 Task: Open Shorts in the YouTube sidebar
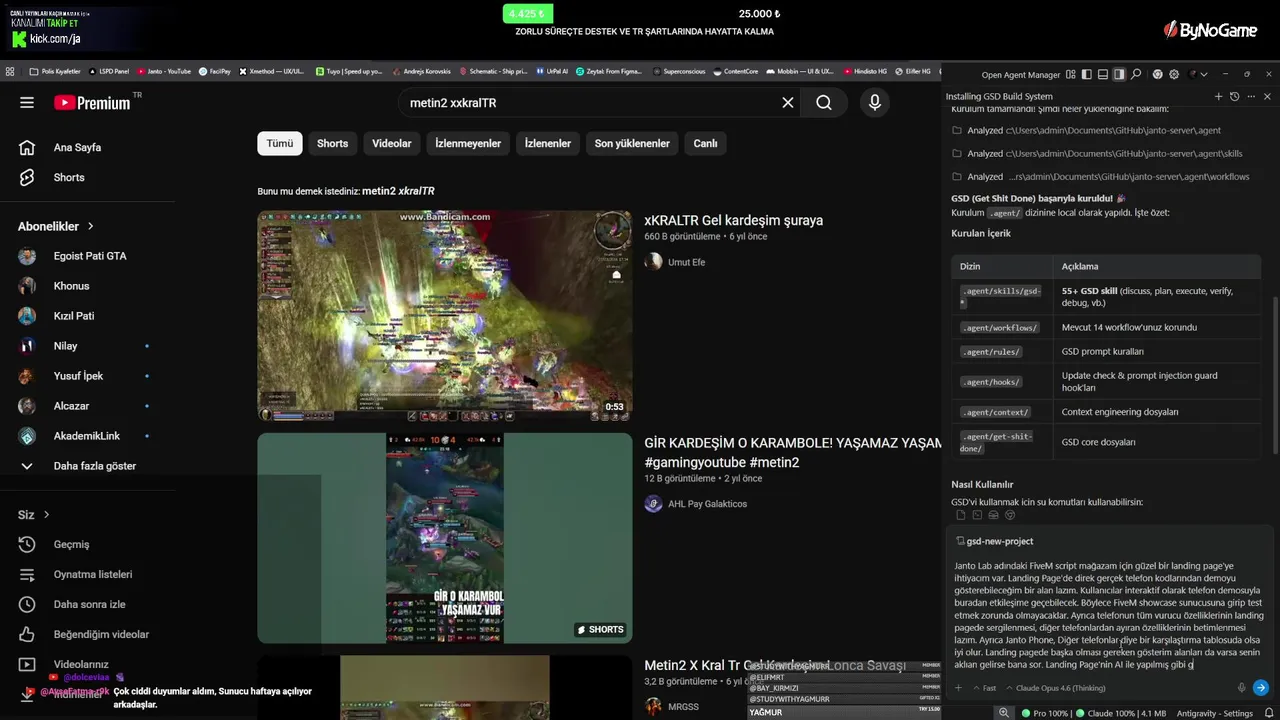69,177
